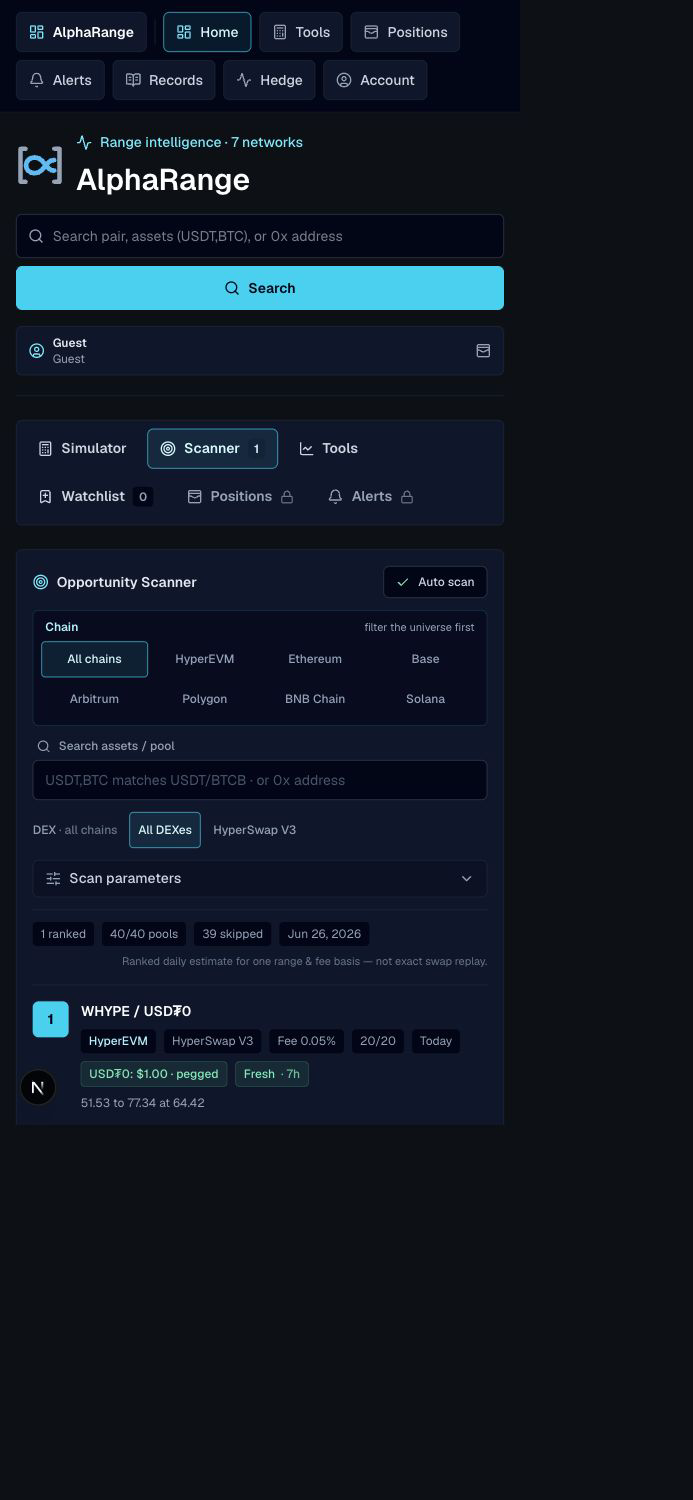Click the 'Jun 26, 2026' date chip

pyautogui.click(x=324, y=934)
